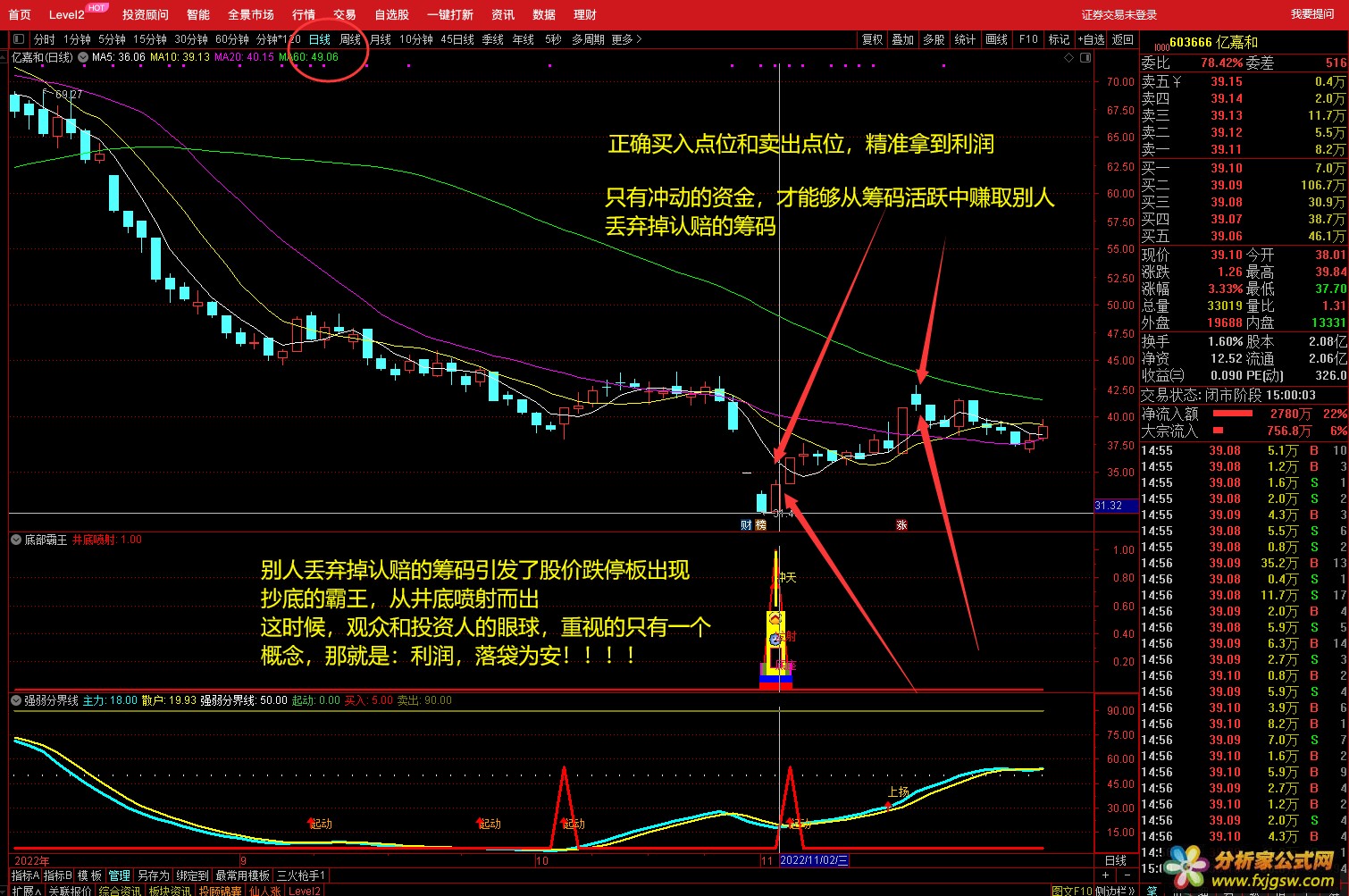Select the 30分钟 period

pos(191,39)
